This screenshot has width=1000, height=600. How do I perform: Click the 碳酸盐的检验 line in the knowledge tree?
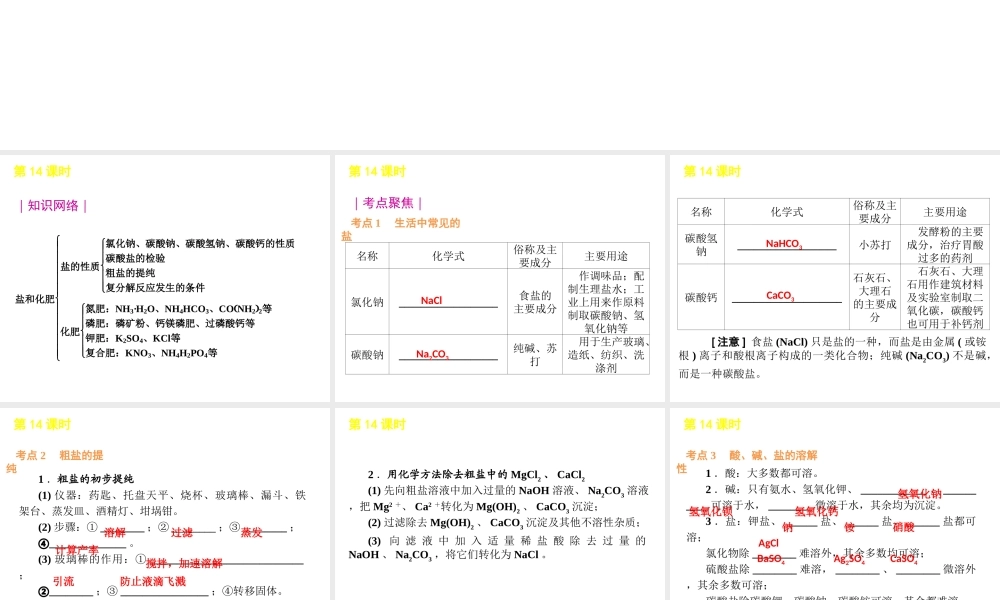pos(135,258)
